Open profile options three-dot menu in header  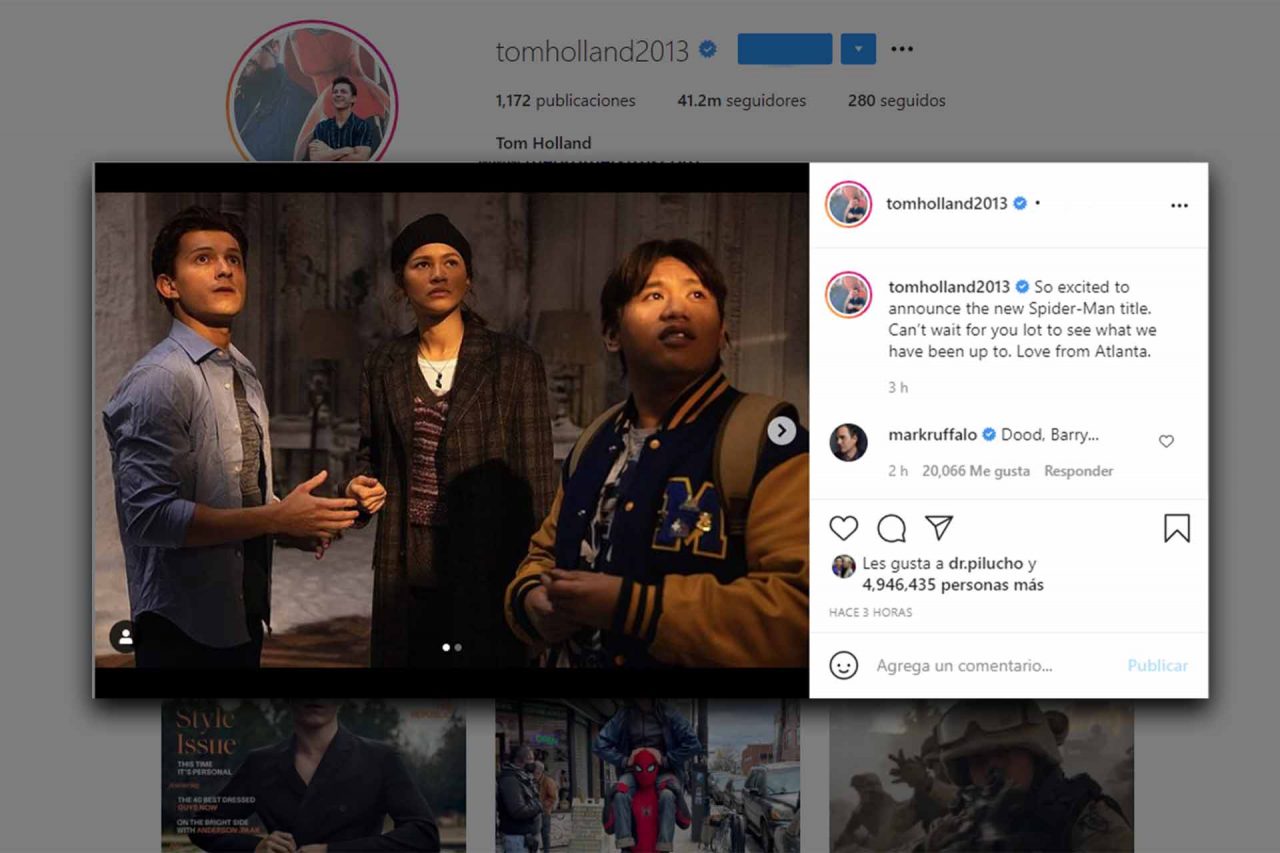pyautogui.click(x=902, y=49)
